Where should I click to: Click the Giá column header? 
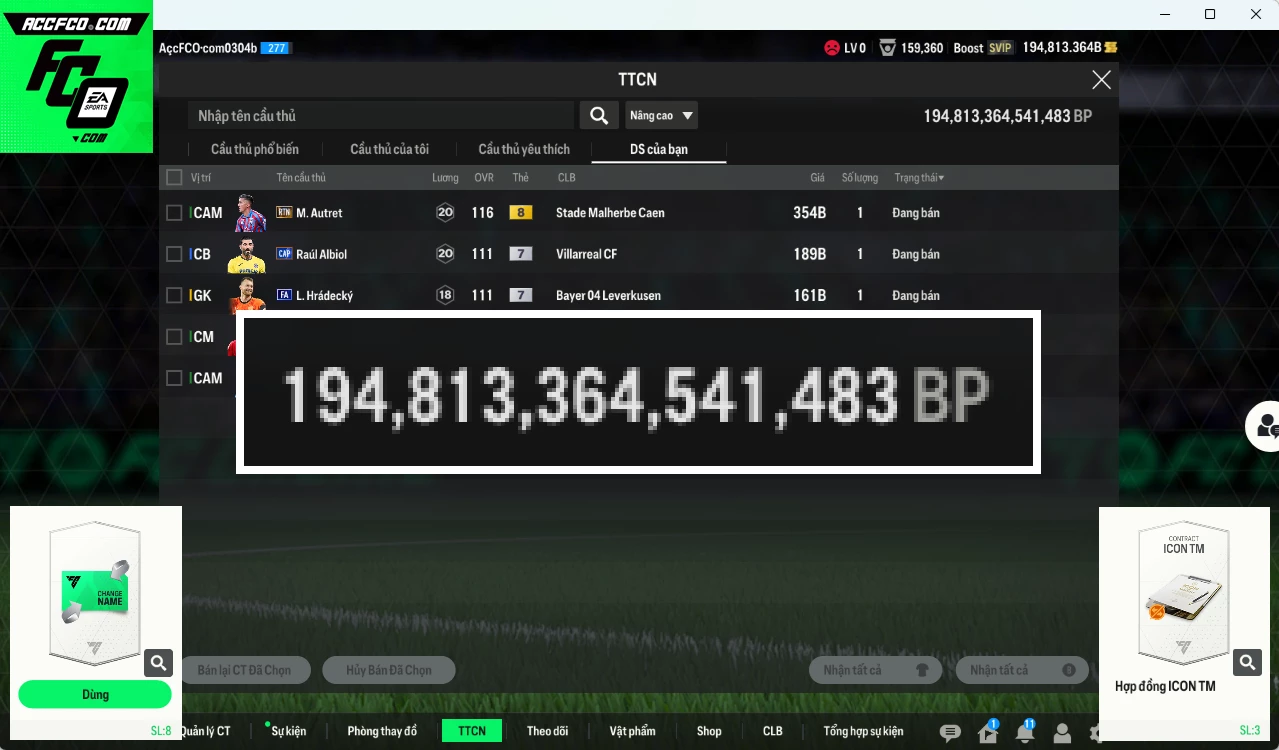817,178
